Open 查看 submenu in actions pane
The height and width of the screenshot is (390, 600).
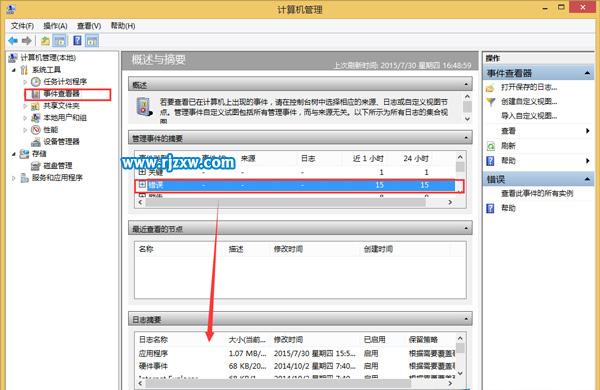click(x=509, y=131)
